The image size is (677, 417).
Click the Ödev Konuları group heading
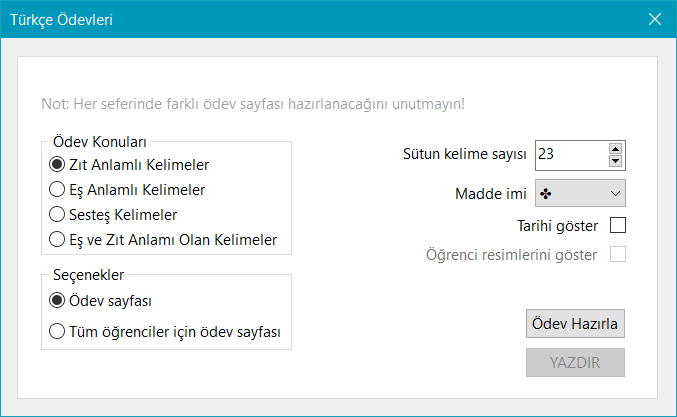tap(100, 142)
